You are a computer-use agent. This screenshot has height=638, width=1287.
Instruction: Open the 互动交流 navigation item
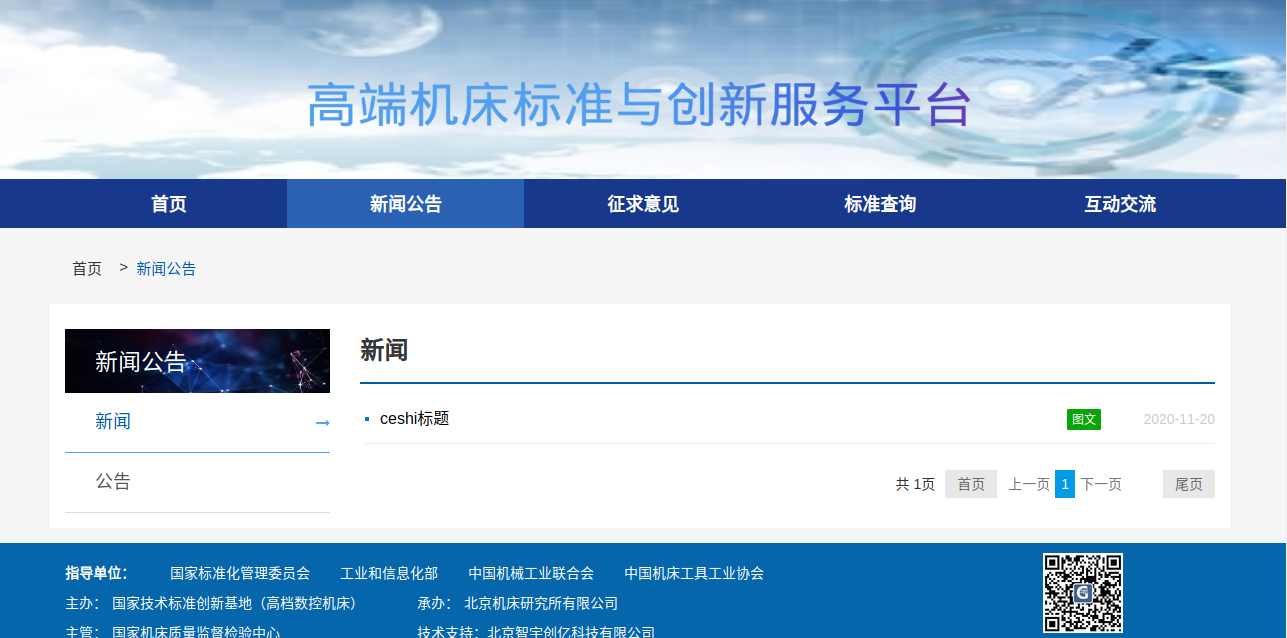[1120, 204]
